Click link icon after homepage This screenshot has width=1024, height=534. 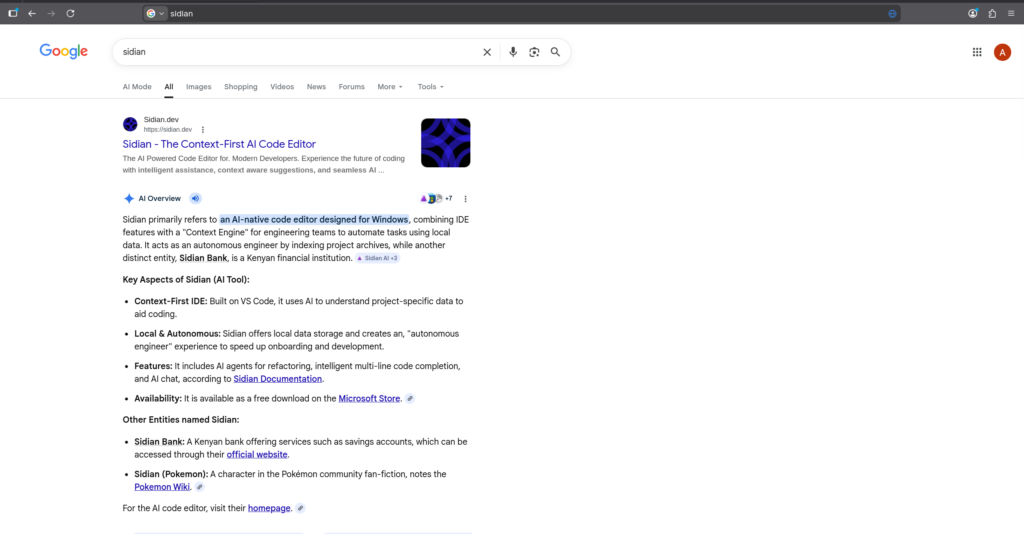(300, 508)
